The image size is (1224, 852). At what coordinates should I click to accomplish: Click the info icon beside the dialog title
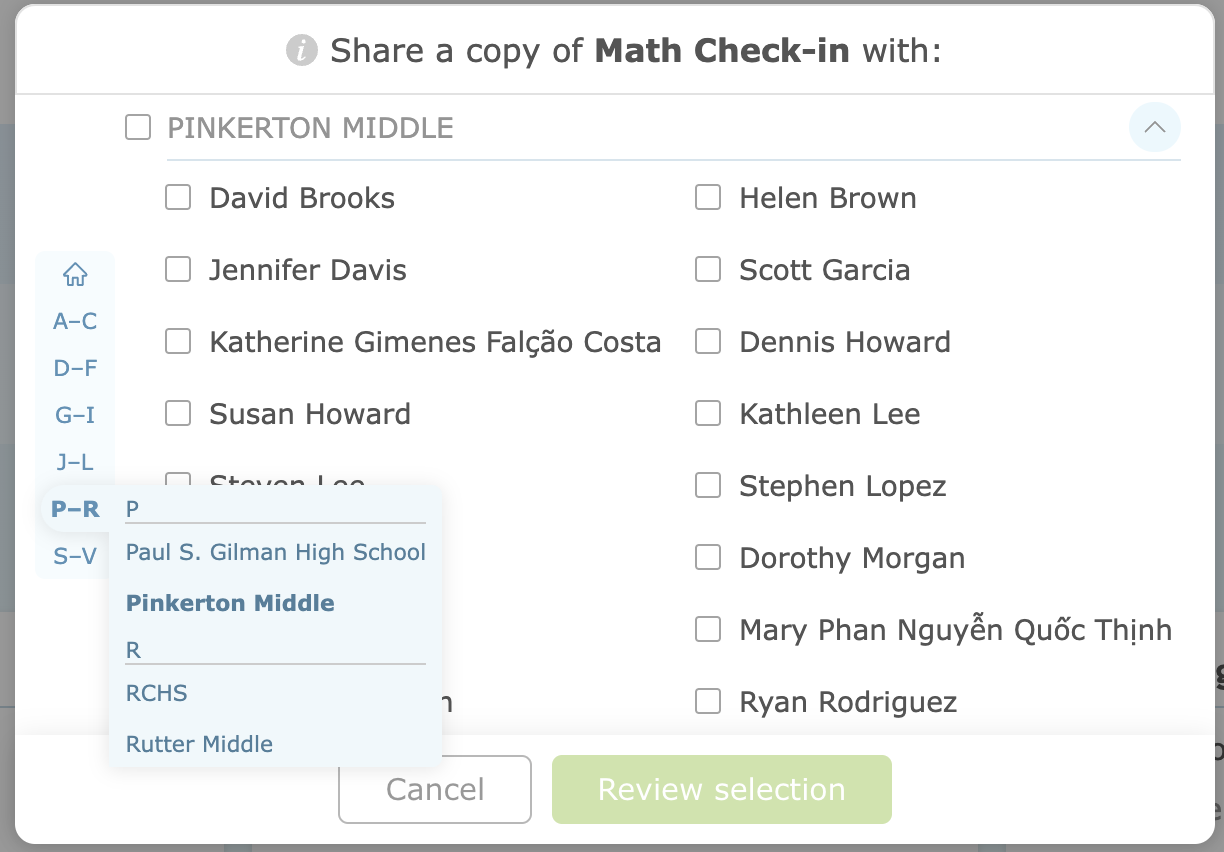pos(302,50)
